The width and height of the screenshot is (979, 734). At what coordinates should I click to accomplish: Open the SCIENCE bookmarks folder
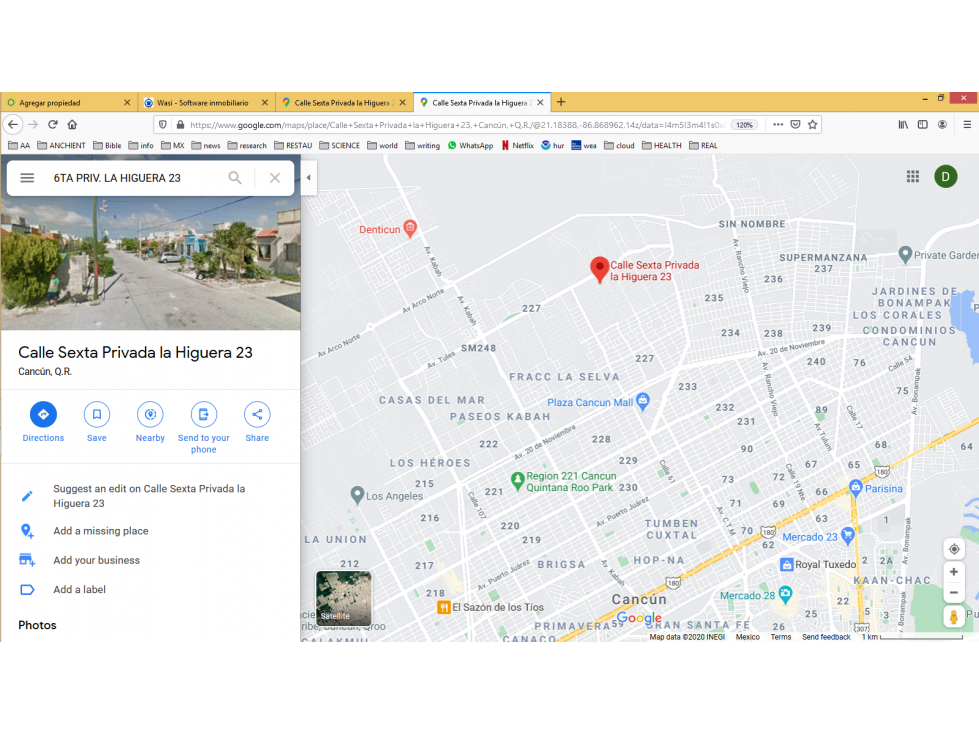339,145
